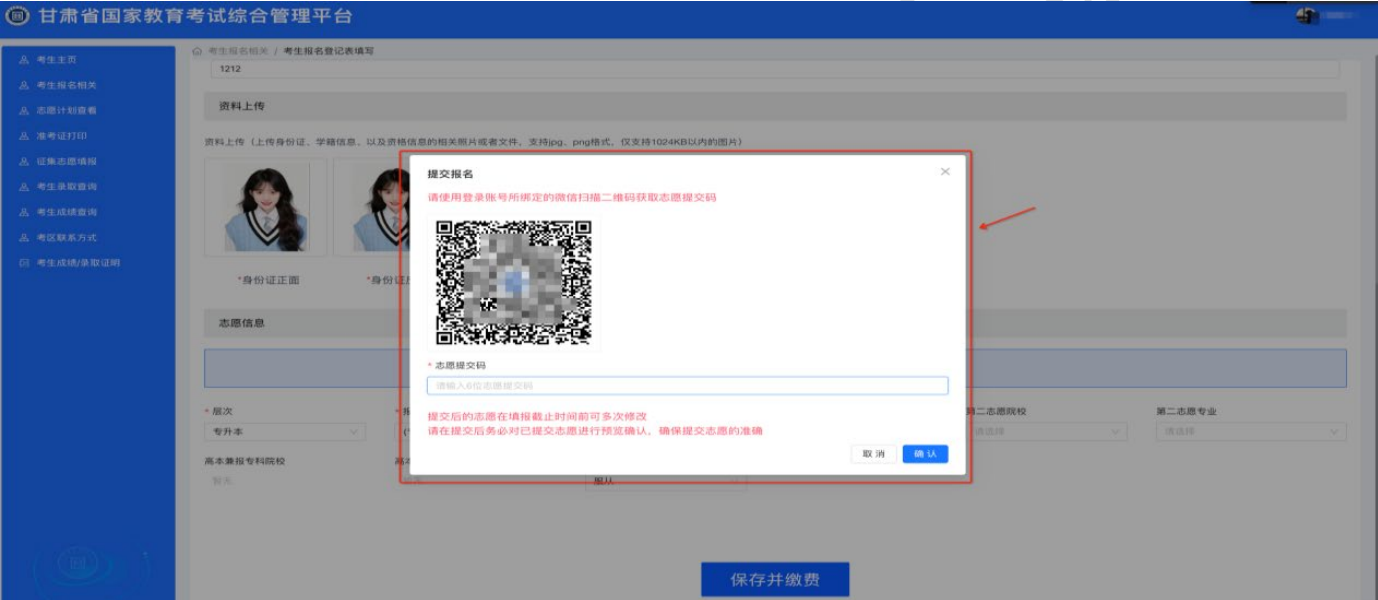Click 取消 button in dialog

pos(874,454)
